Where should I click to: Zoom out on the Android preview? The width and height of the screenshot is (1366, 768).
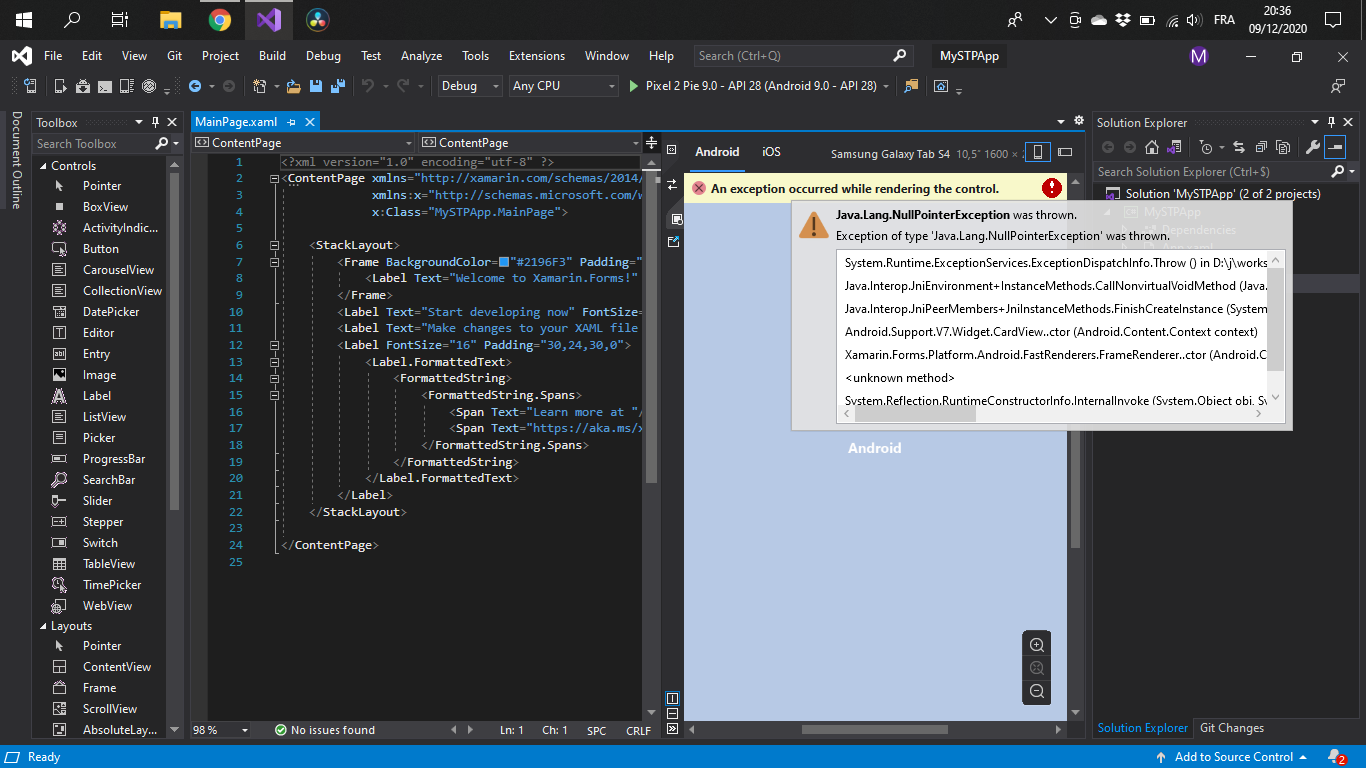pyautogui.click(x=1037, y=690)
